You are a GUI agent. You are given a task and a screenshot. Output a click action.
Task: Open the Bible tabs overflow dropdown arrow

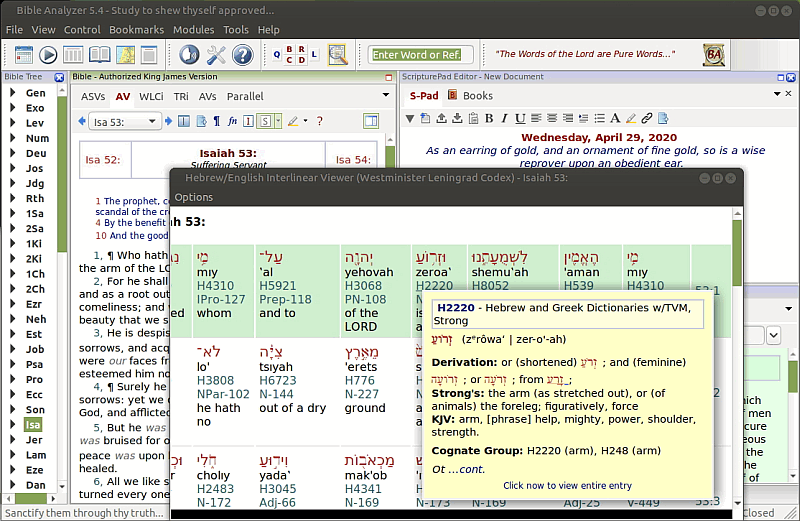[386, 95]
